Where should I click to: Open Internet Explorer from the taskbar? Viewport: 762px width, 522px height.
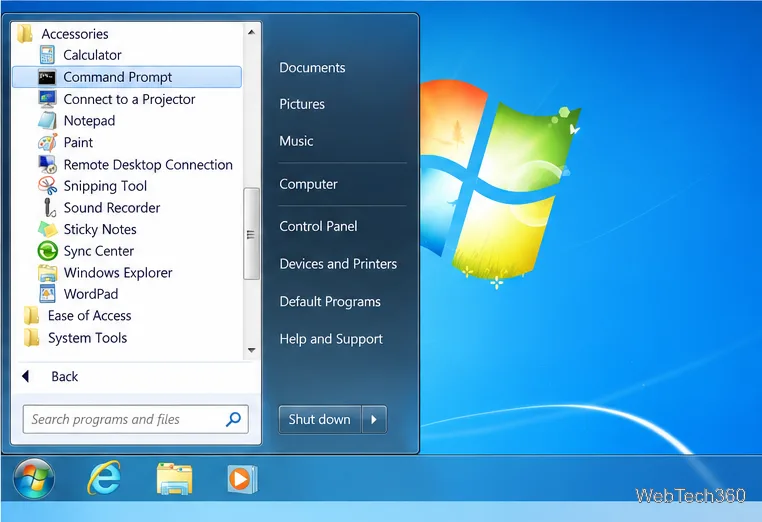[104, 478]
